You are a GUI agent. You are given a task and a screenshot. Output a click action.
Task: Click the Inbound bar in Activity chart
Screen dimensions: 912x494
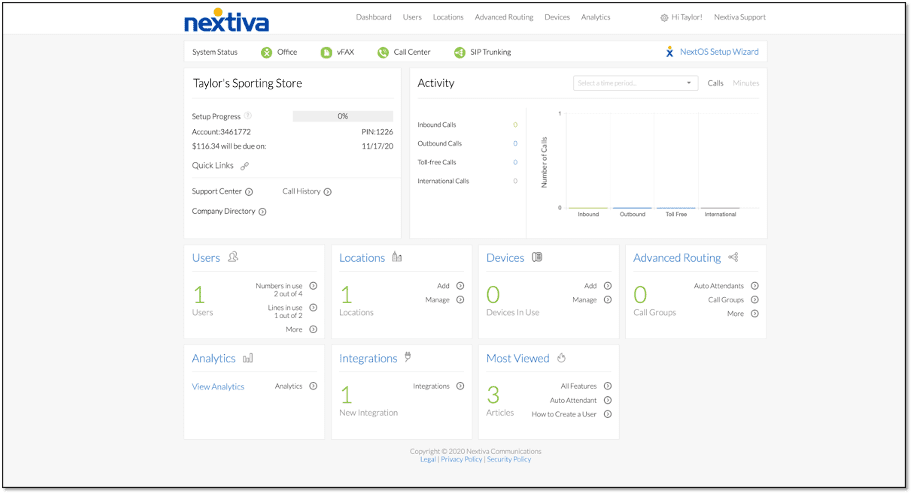pos(588,208)
